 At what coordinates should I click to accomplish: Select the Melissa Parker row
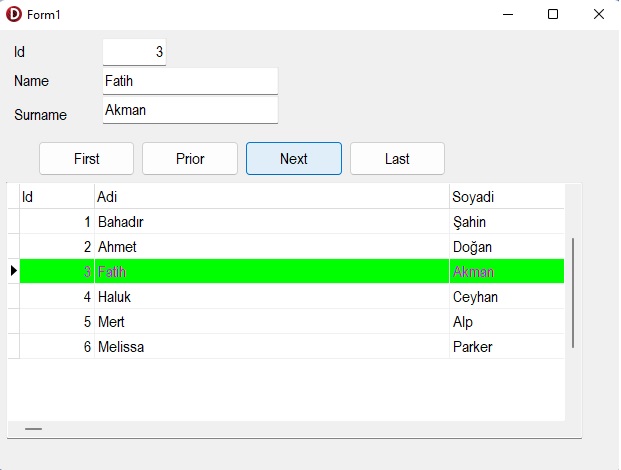coord(292,347)
